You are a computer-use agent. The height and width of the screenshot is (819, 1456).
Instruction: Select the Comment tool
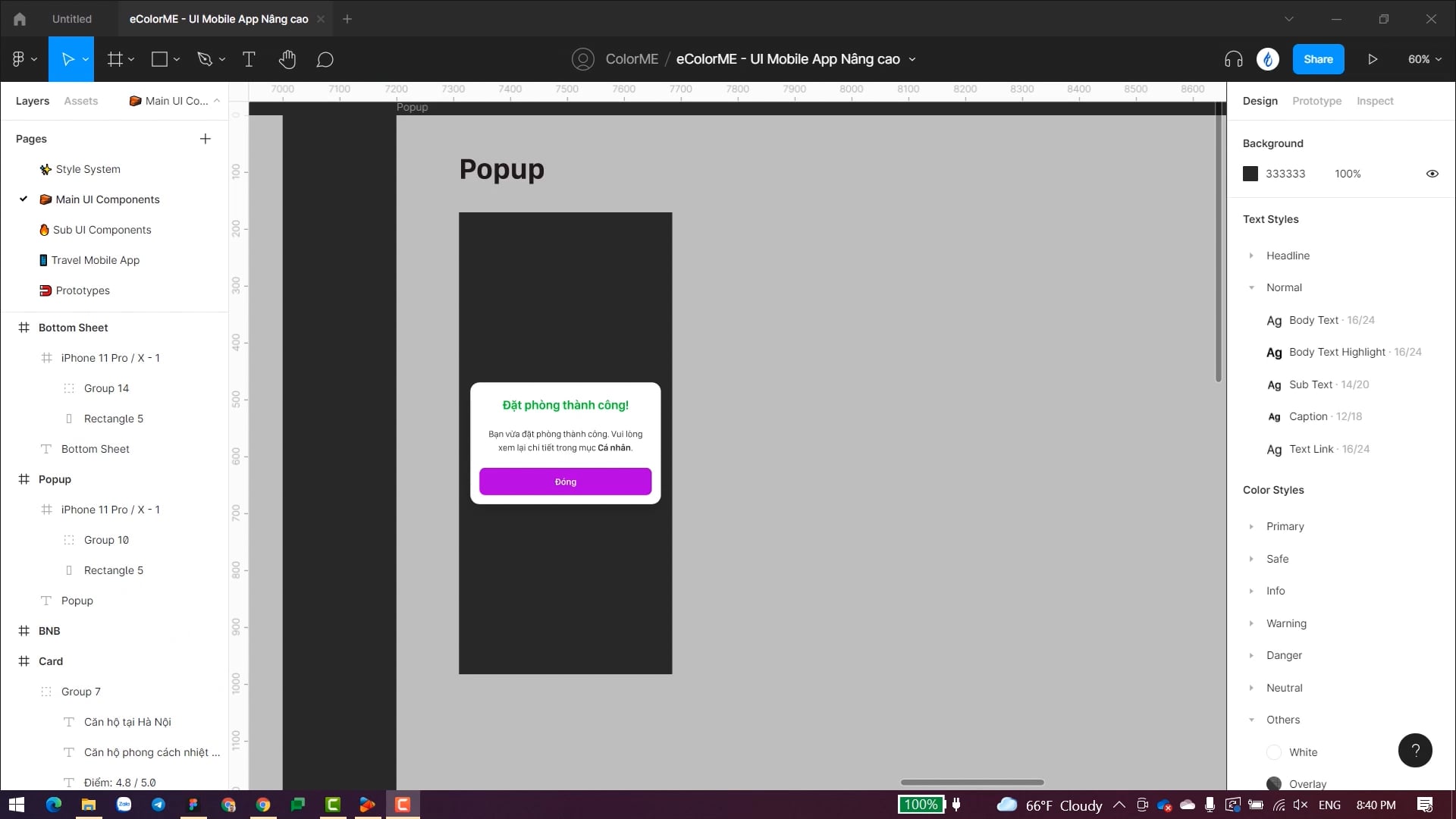325,59
